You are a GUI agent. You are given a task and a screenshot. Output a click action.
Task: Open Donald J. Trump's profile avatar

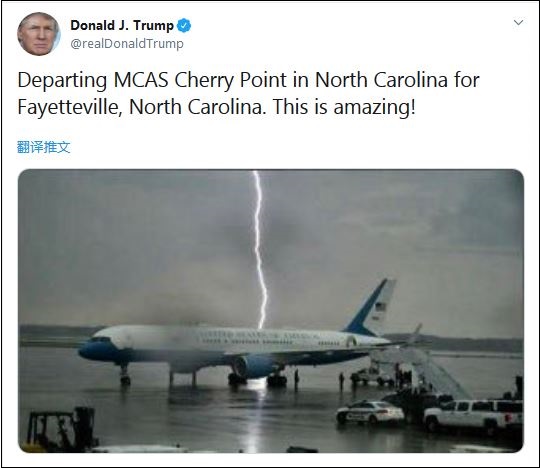click(x=39, y=34)
